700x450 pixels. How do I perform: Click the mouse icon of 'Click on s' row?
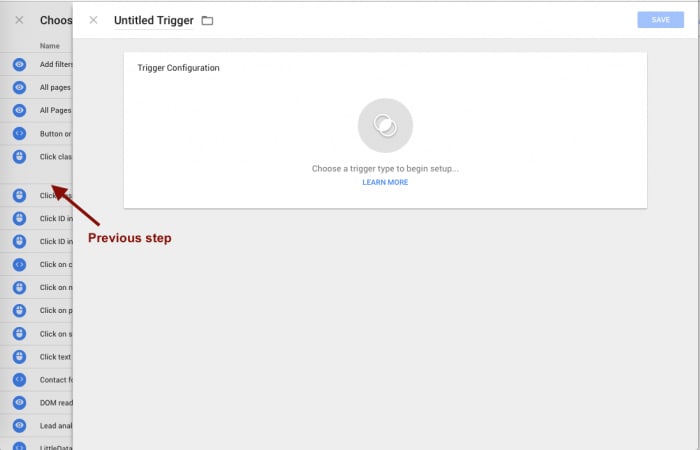coord(19,333)
